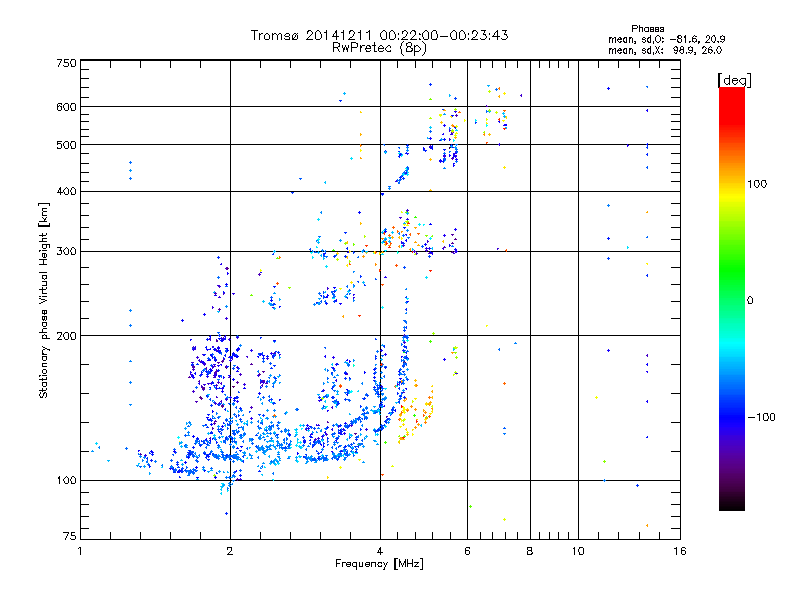Click the x-axis tick label '16'
The image size is (800, 600).
[x=680, y=551]
